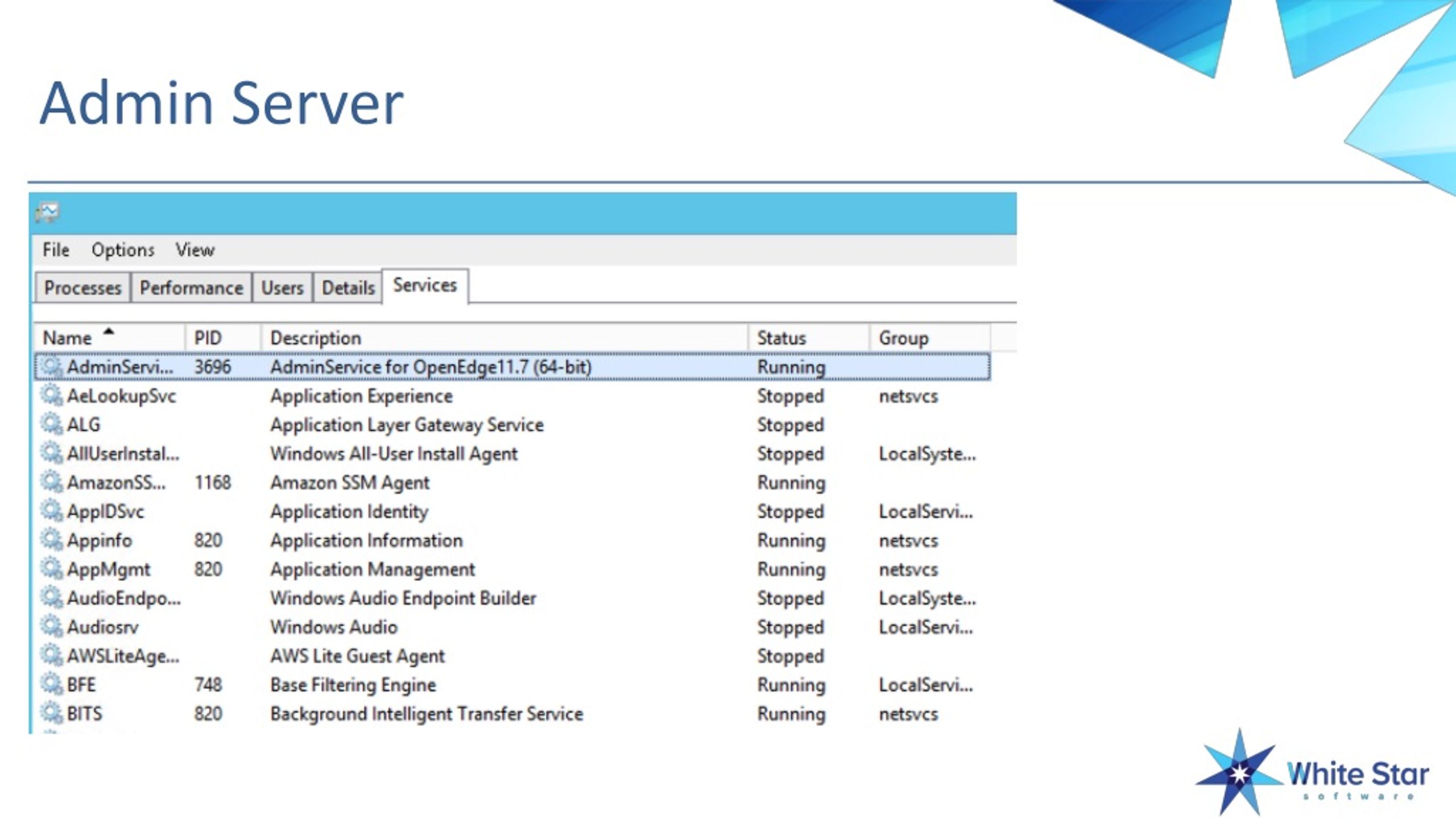
Task: Select the BFE service name
Action: (81, 685)
